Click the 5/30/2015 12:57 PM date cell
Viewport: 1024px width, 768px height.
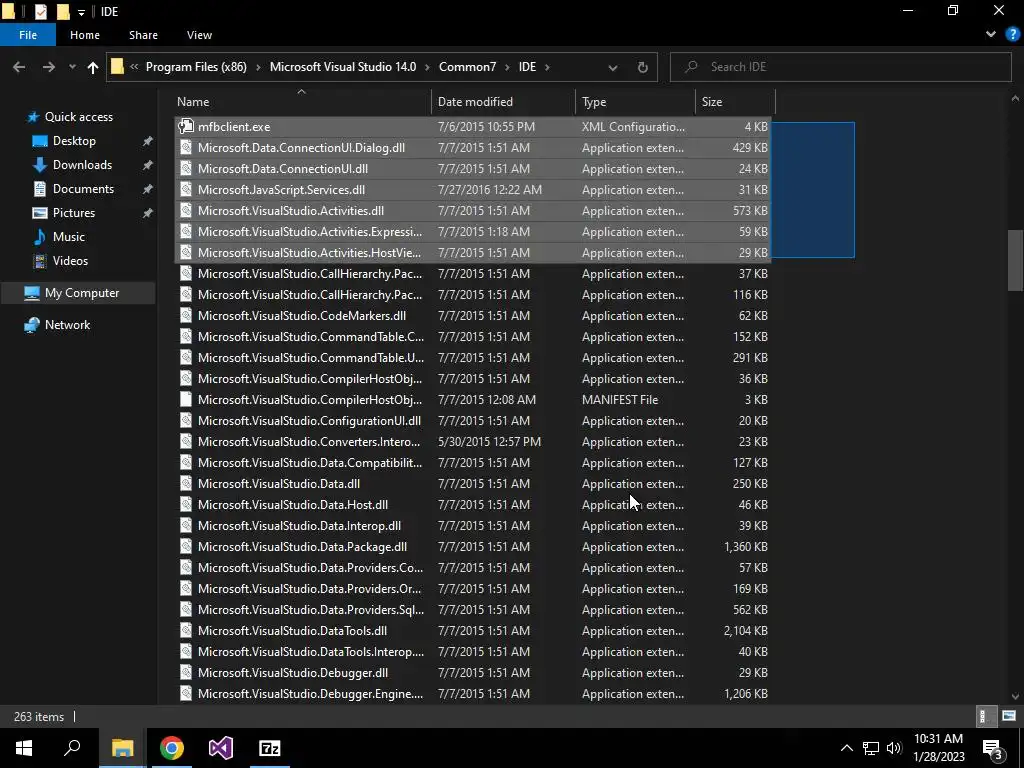coord(489,441)
